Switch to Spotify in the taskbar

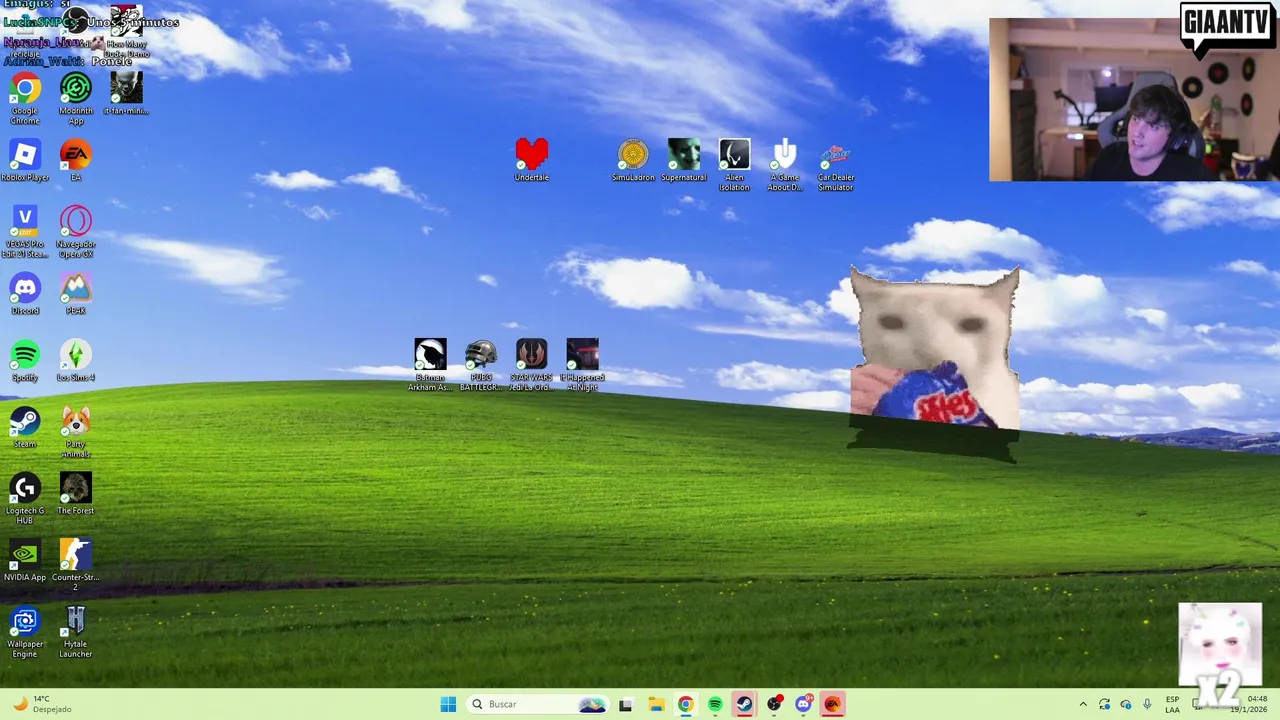point(715,704)
